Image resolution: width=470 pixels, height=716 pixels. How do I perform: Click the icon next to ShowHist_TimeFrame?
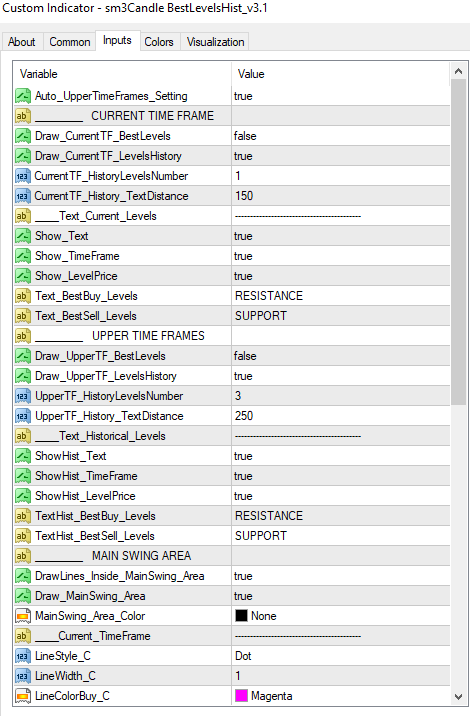click(22, 476)
